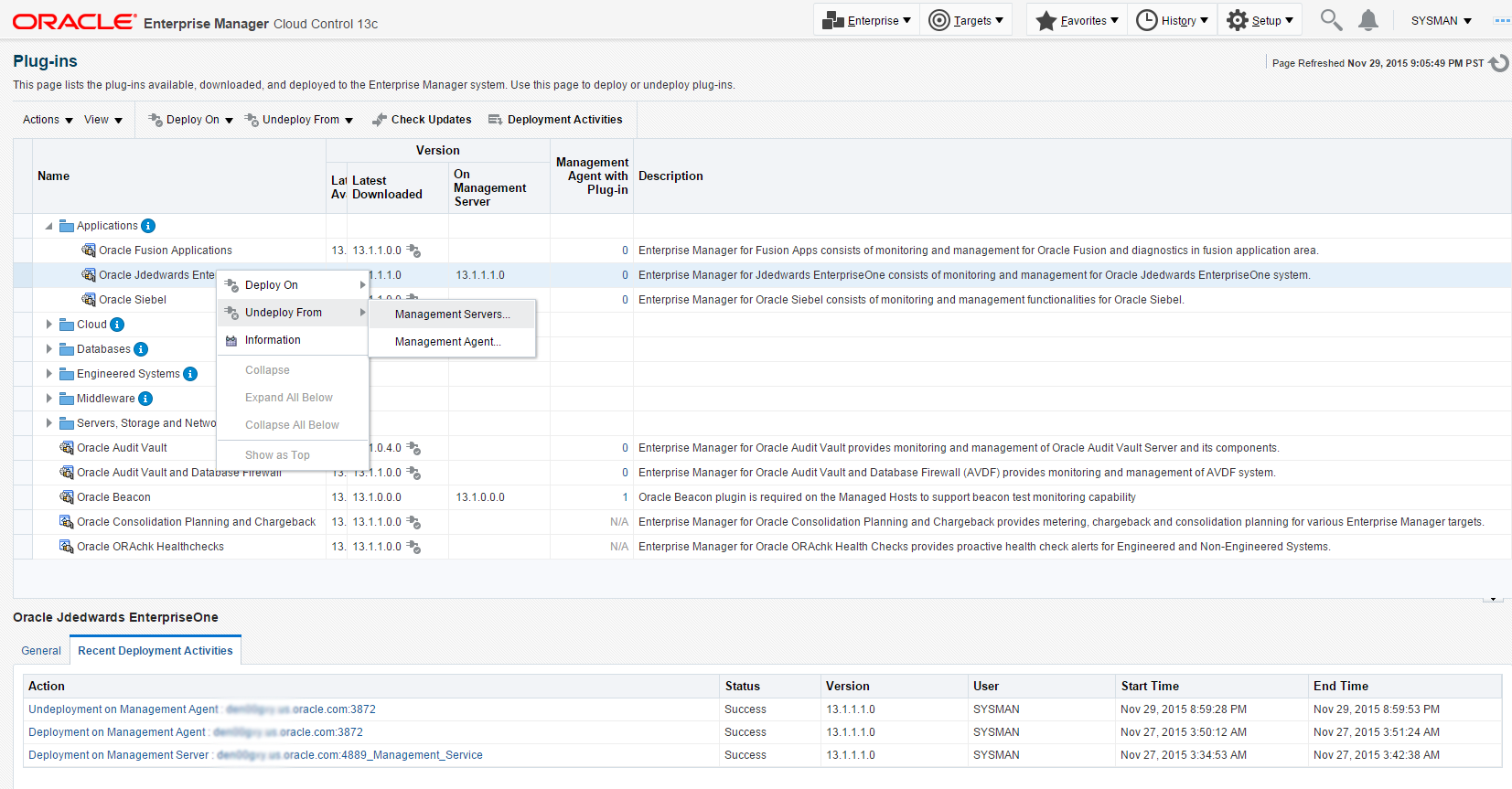
Task: Collapse the Applications folder node
Action: click(49, 226)
